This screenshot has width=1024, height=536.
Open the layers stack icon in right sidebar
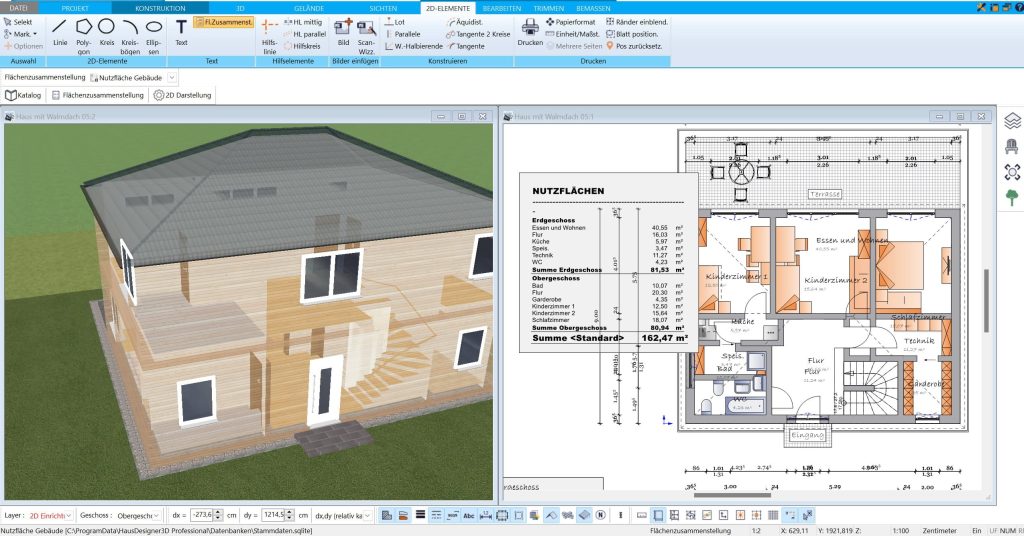[1012, 121]
